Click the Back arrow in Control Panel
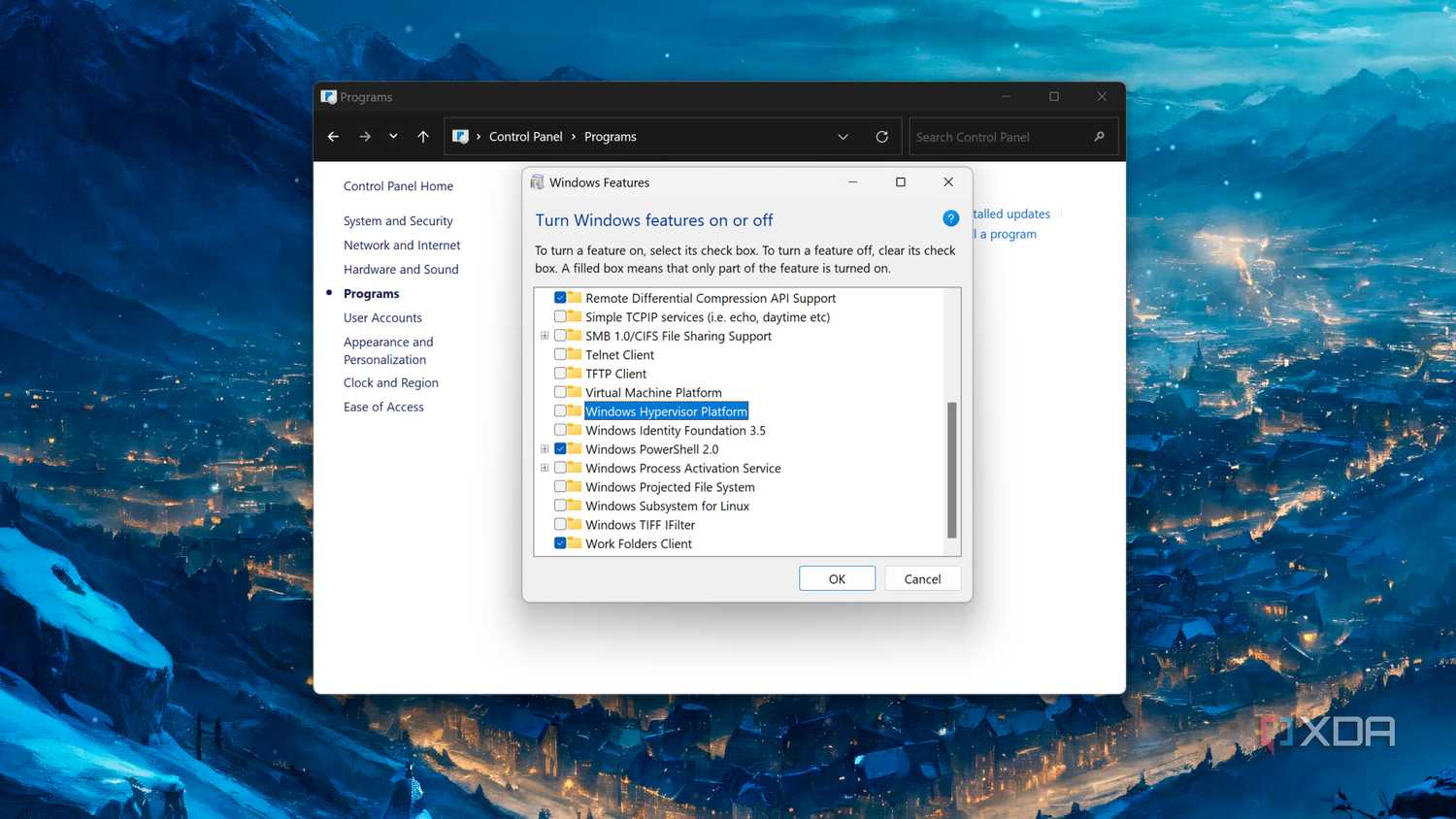The height and width of the screenshot is (819, 1456). click(x=333, y=137)
